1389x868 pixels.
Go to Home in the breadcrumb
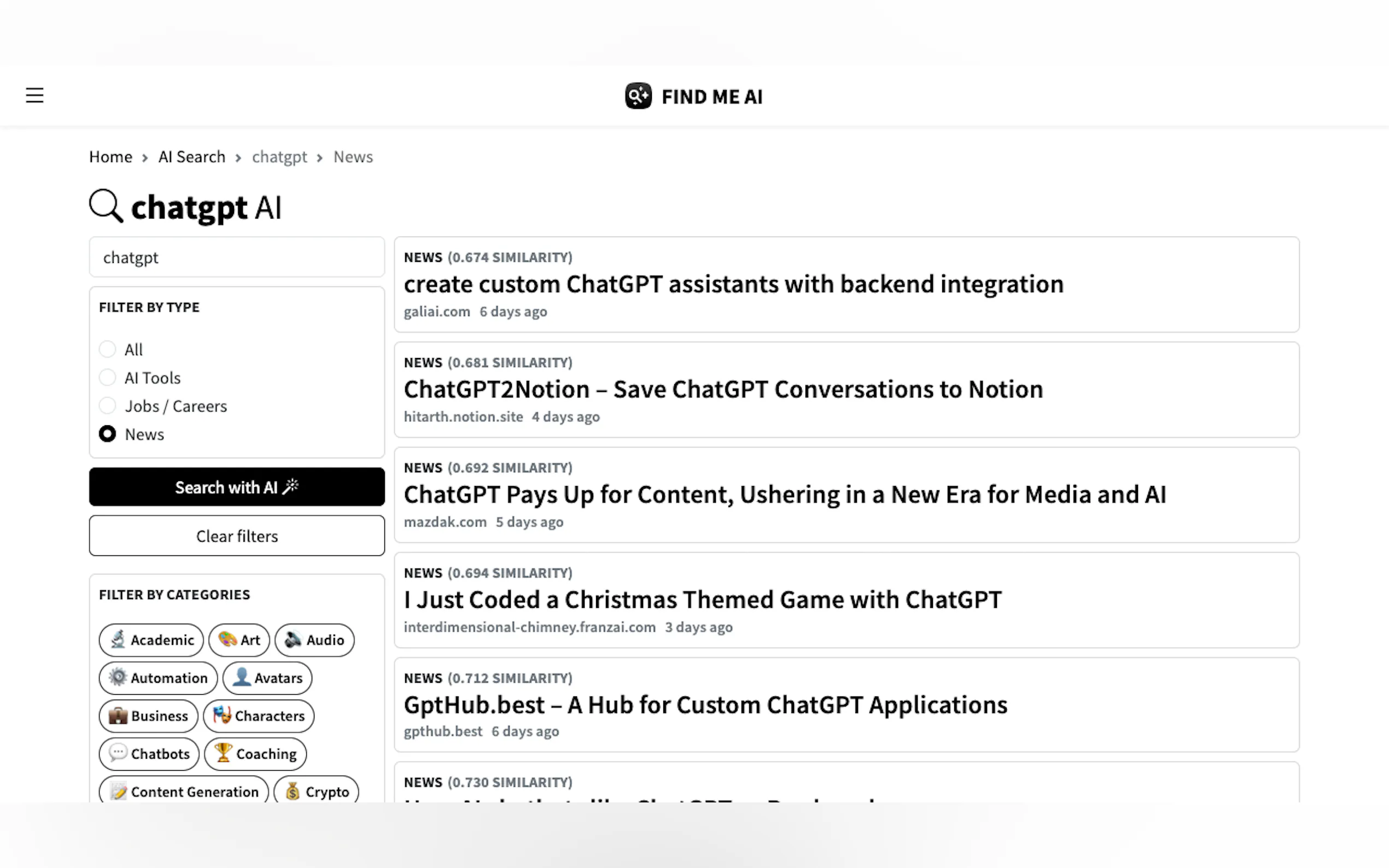coord(110,157)
